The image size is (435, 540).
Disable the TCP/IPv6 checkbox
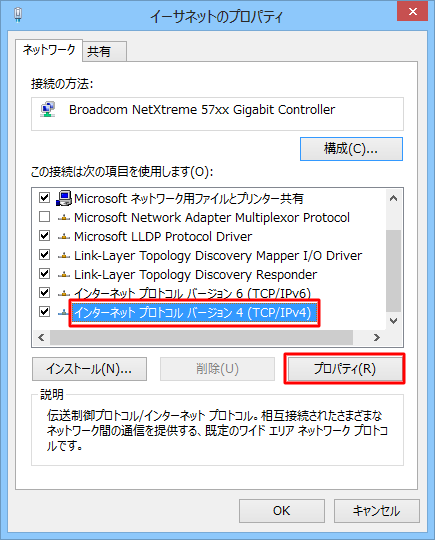click(x=44, y=293)
